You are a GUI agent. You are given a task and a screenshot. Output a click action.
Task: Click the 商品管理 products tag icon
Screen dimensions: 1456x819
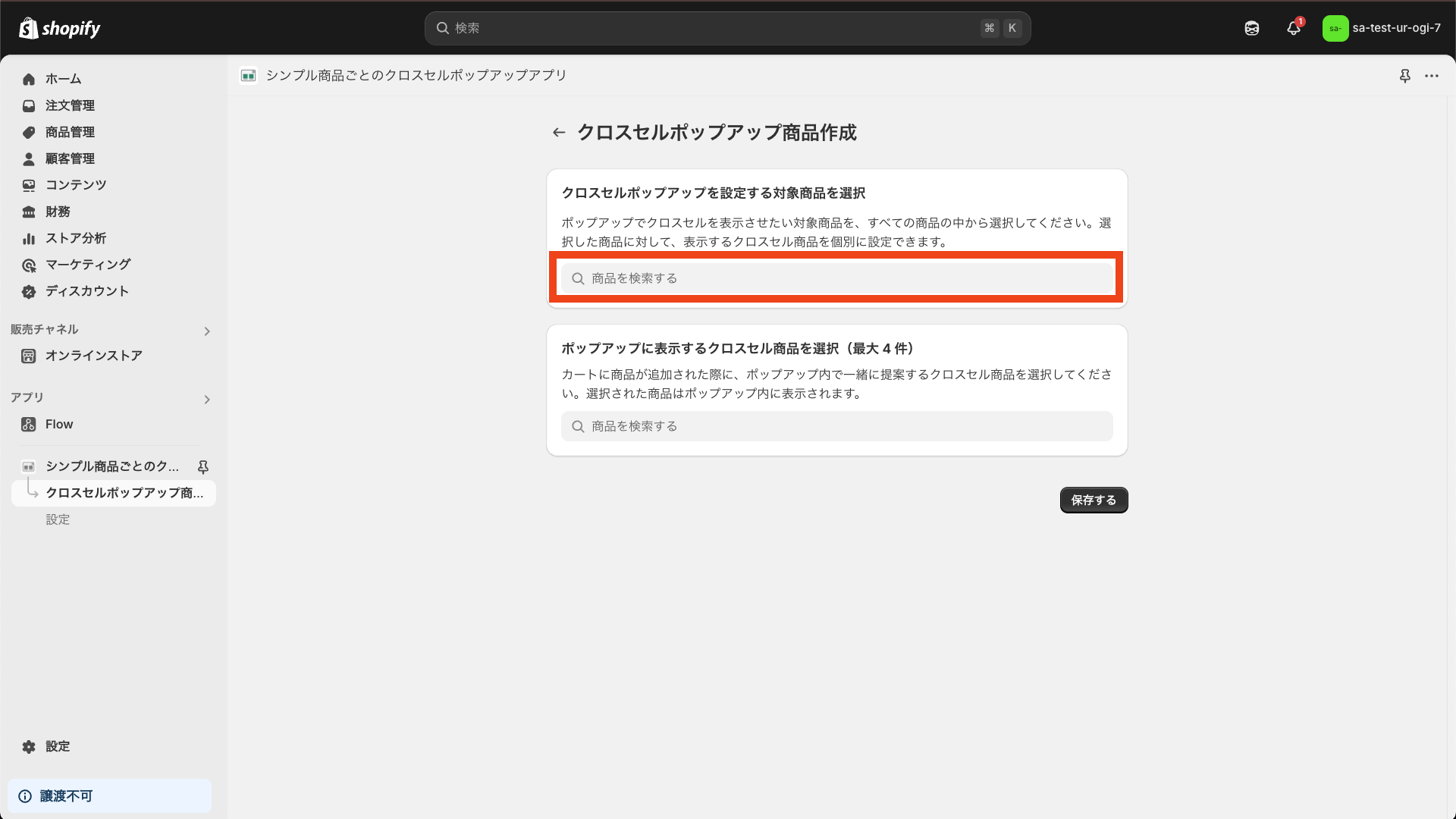pyautogui.click(x=28, y=132)
